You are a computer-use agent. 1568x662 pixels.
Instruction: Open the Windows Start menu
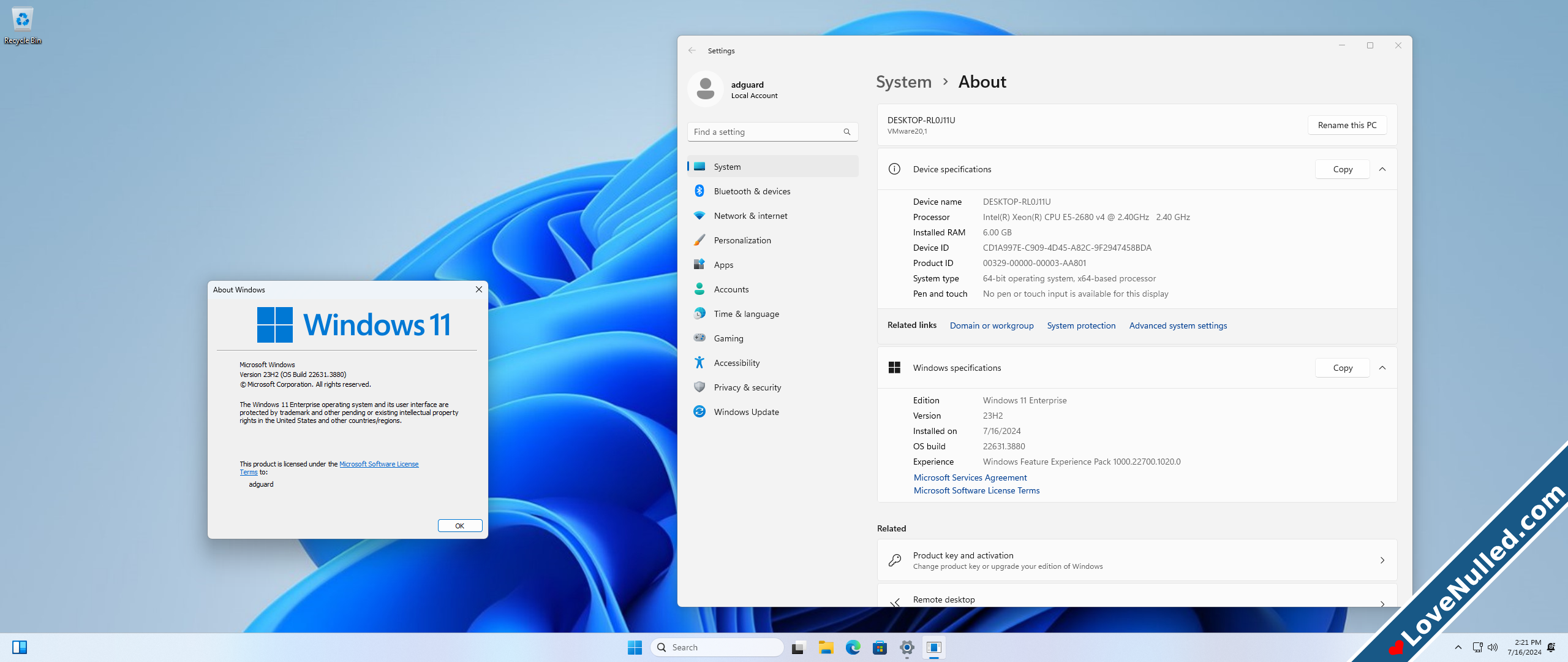pyautogui.click(x=635, y=647)
